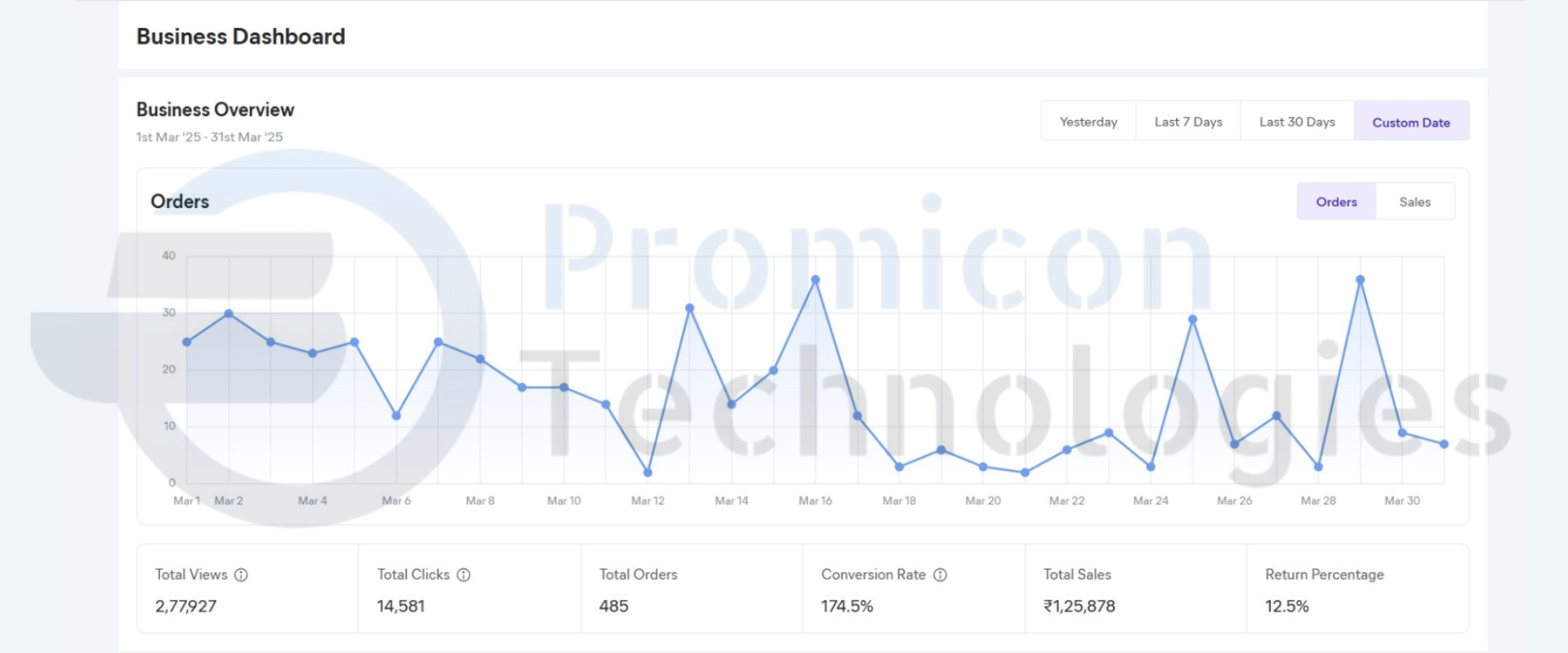The image size is (1568, 653).
Task: Switch chart to Sales view
Action: click(x=1414, y=202)
